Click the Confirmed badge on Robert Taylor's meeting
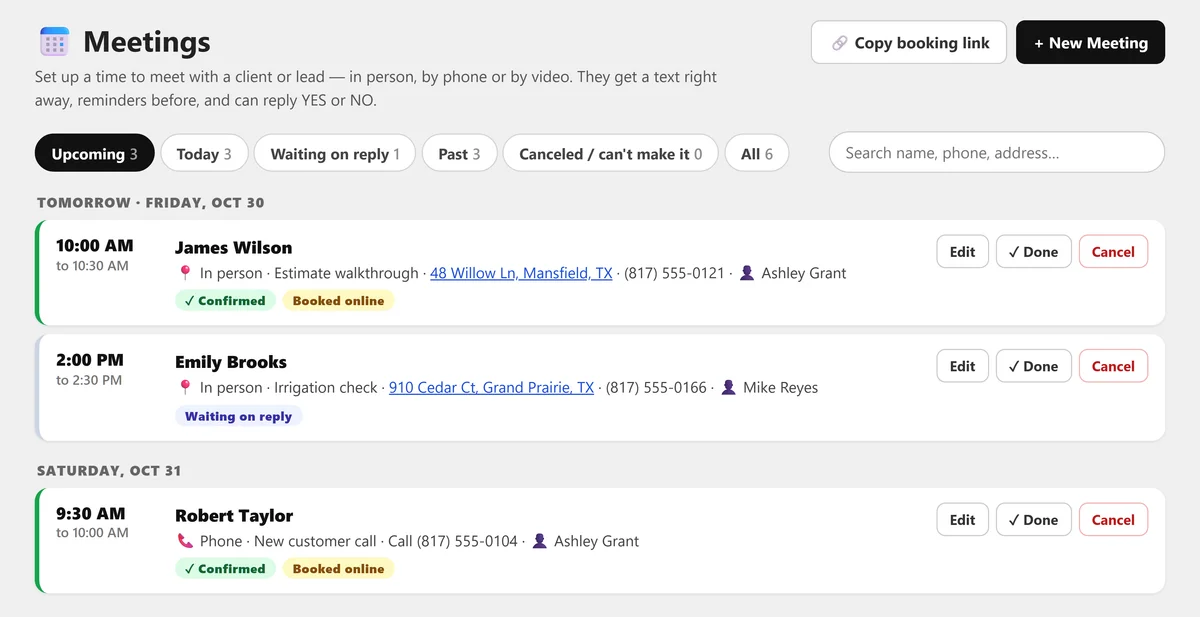The image size is (1200, 617). coord(225,569)
